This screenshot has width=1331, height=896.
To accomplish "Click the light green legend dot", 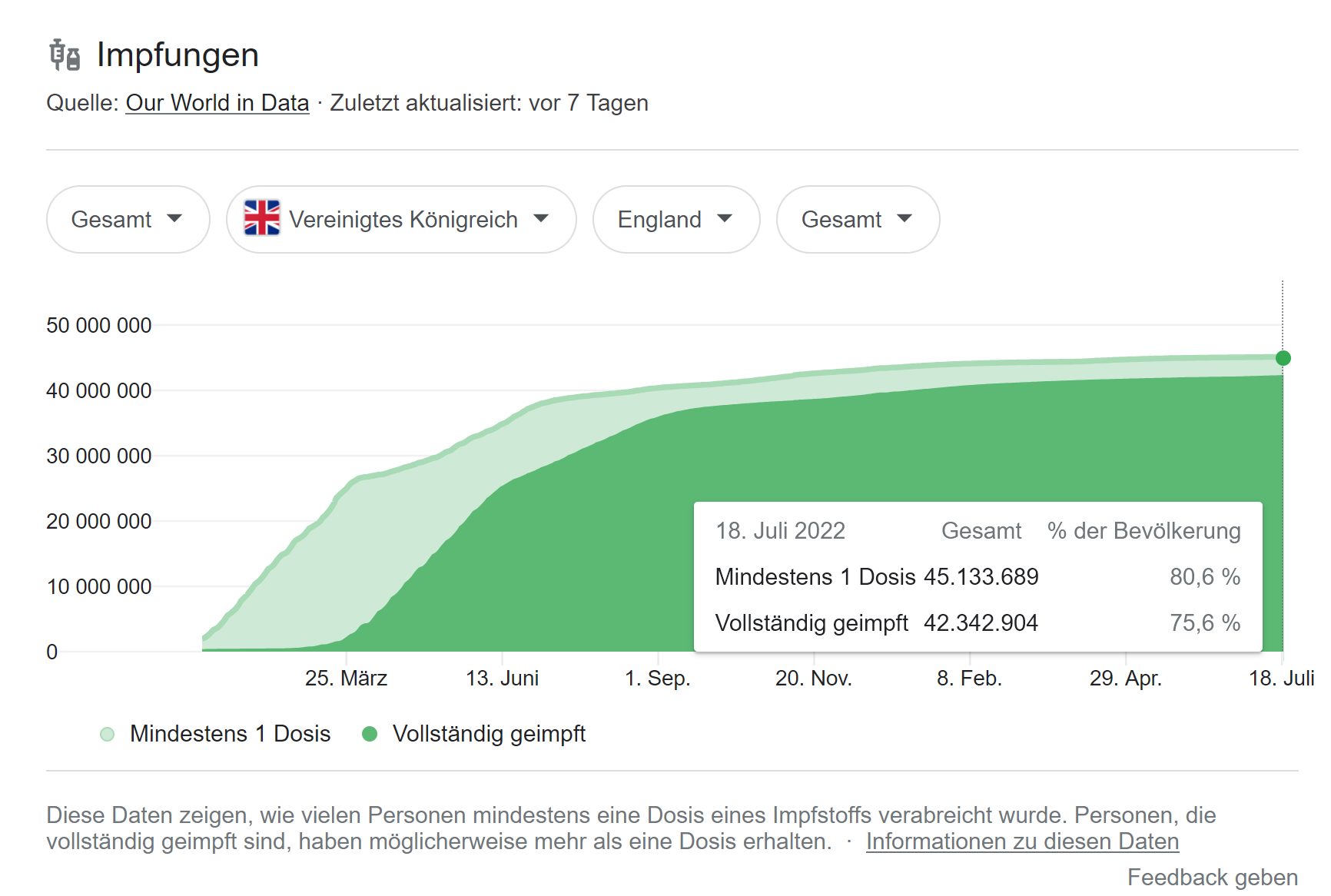I will click(108, 735).
